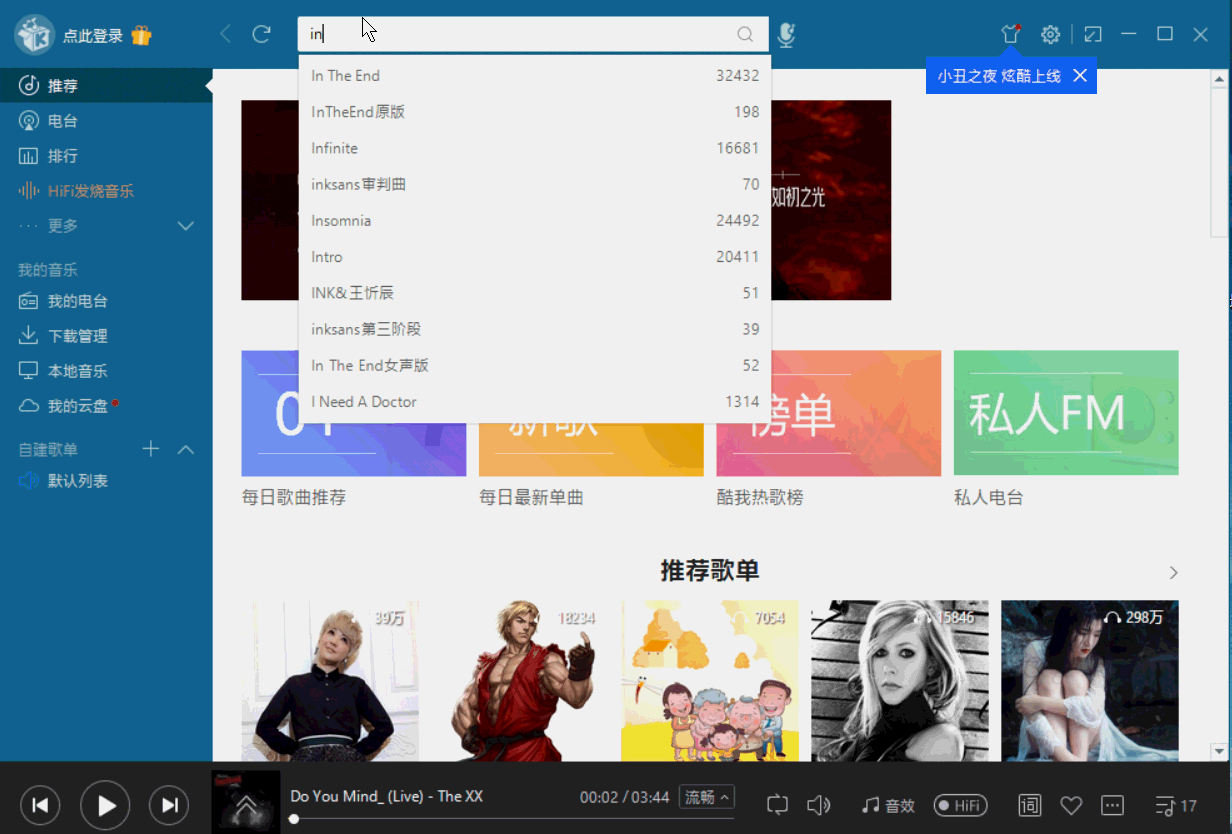Open the voice search microphone
Screen dimensions: 1232x834
coord(789,33)
